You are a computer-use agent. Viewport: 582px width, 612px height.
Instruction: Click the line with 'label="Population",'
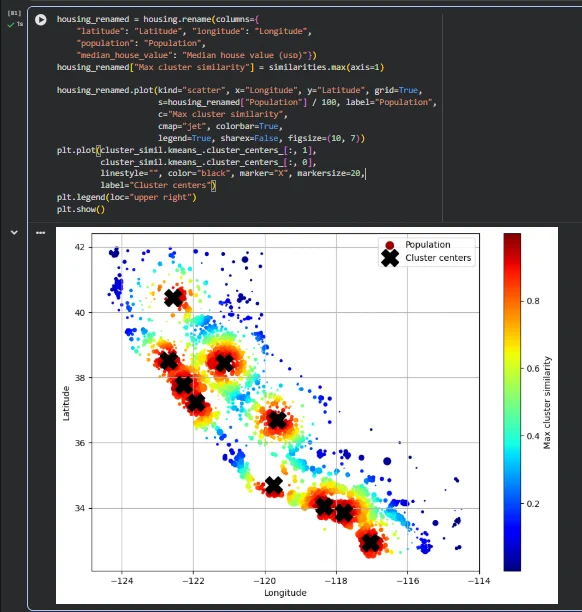click(x=297, y=102)
